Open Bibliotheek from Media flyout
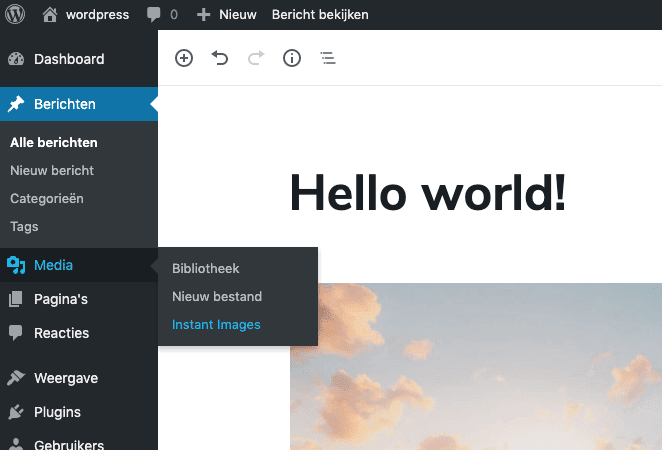 point(206,268)
